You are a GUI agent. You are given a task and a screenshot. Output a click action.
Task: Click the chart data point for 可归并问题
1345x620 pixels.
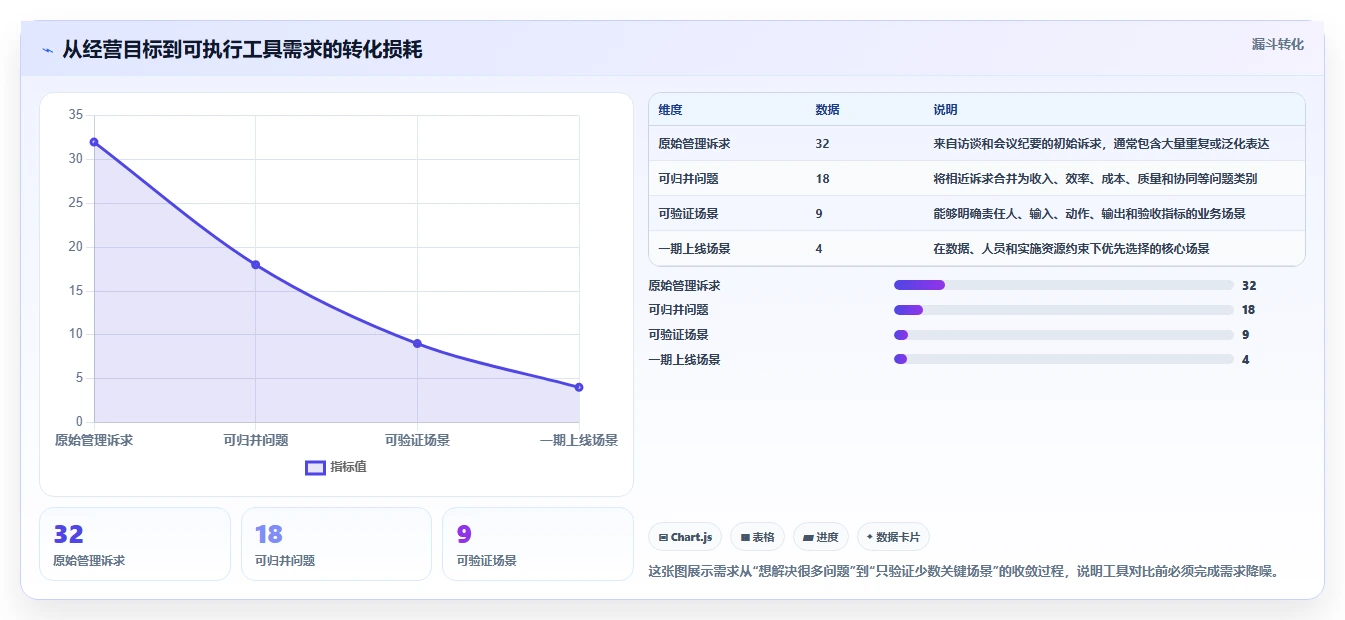click(255, 264)
